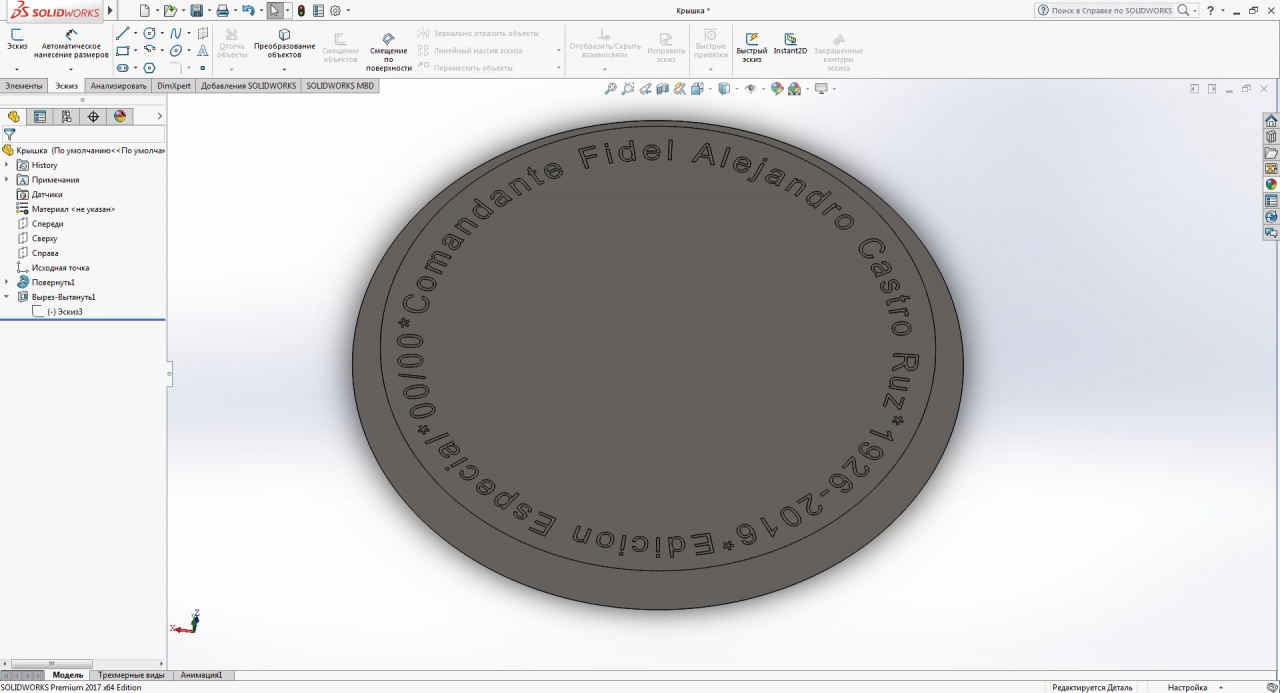
Task: Select the Line sketch tool
Action: pyautogui.click(x=122, y=33)
